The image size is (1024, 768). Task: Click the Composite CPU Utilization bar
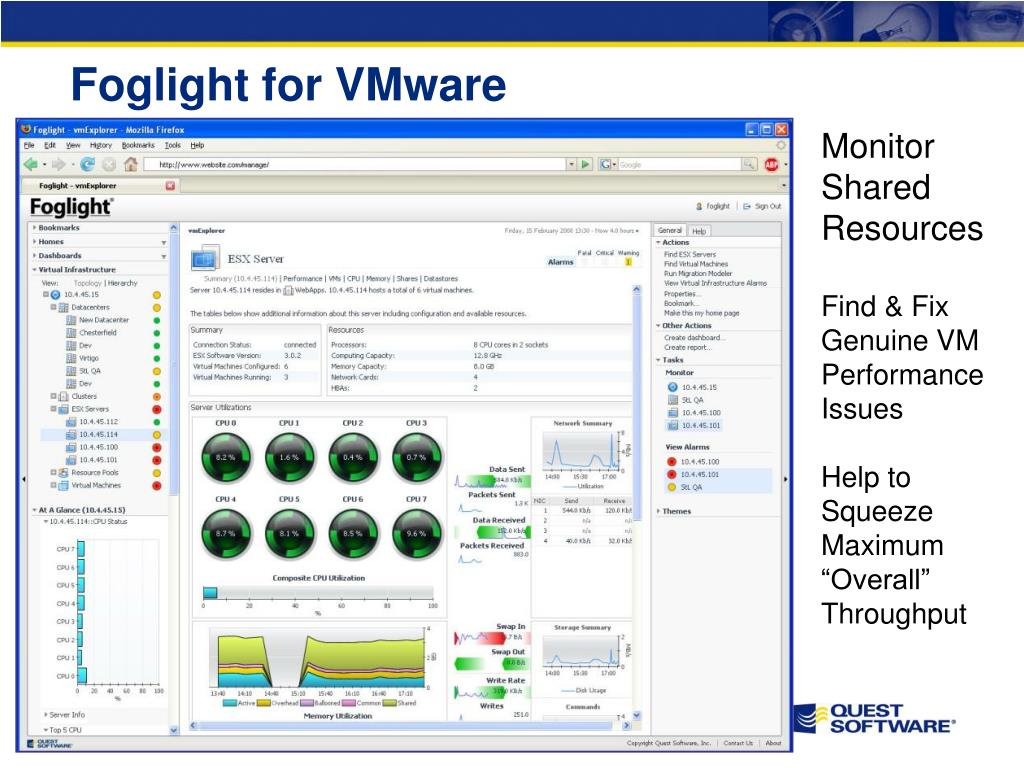[318, 593]
